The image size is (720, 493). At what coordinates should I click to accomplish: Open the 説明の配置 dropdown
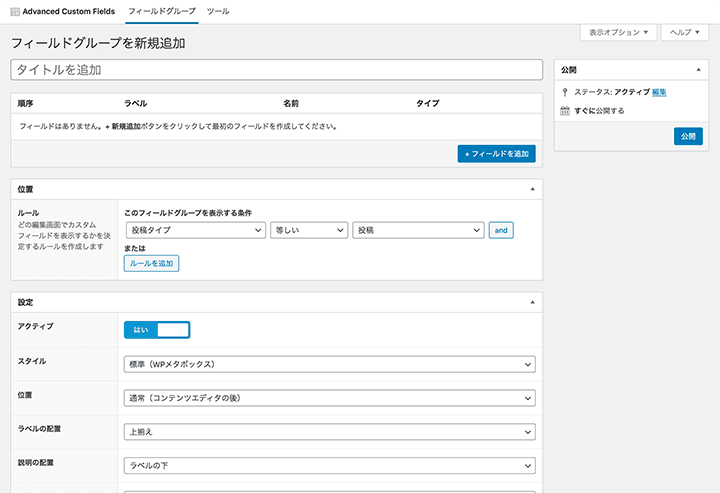(x=330, y=465)
